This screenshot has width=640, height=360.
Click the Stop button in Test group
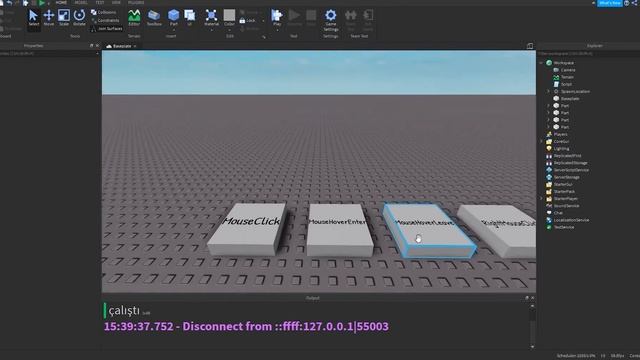[311, 18]
